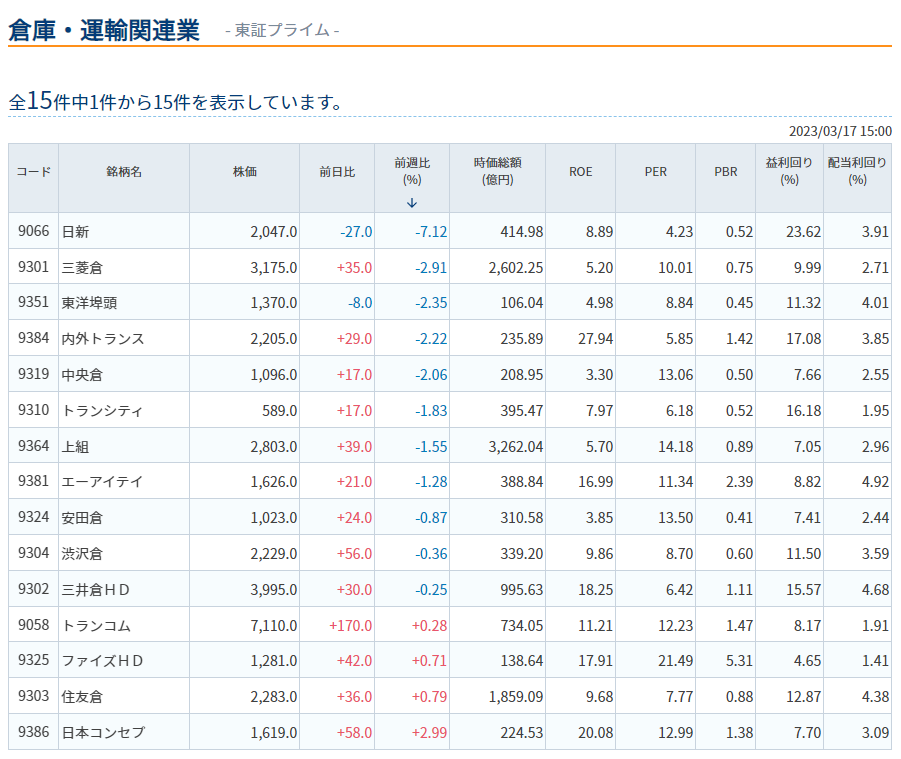Select code 9310
Screen dimensions: 901x759
(x=33, y=410)
